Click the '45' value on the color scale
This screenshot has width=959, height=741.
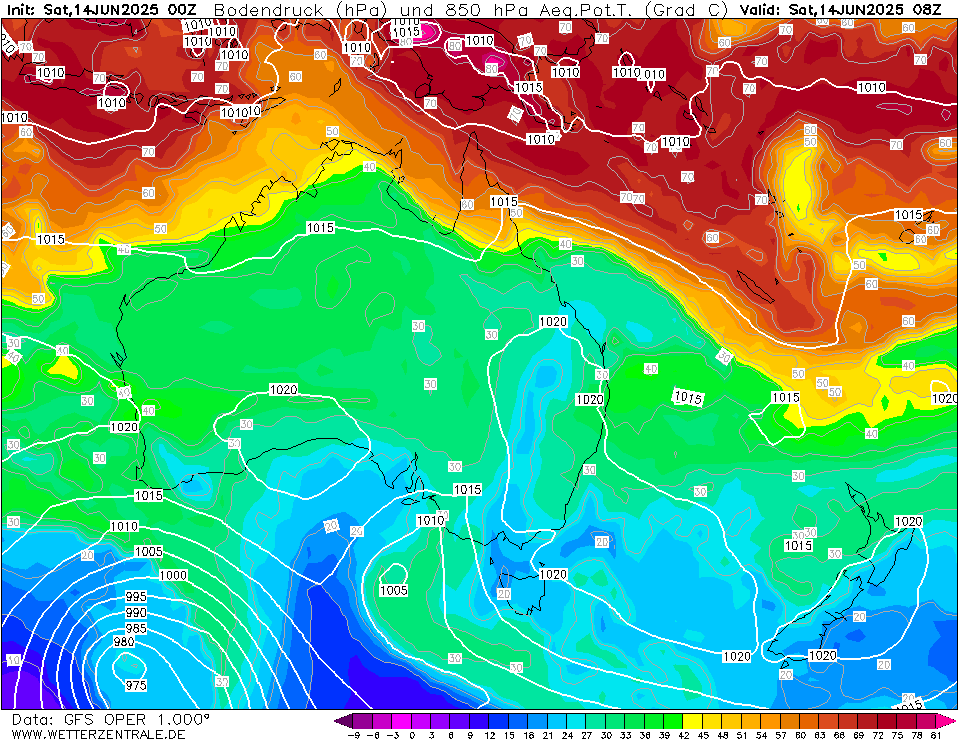tap(703, 735)
